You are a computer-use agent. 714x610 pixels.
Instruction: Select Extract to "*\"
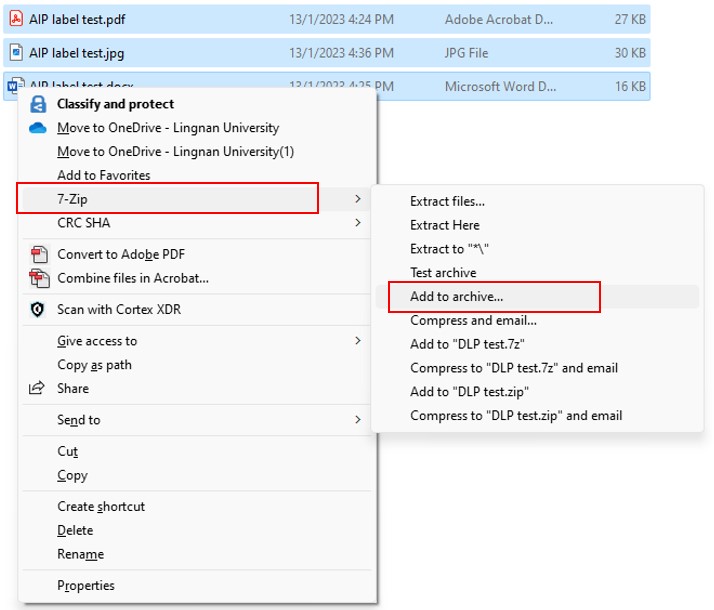pos(449,249)
